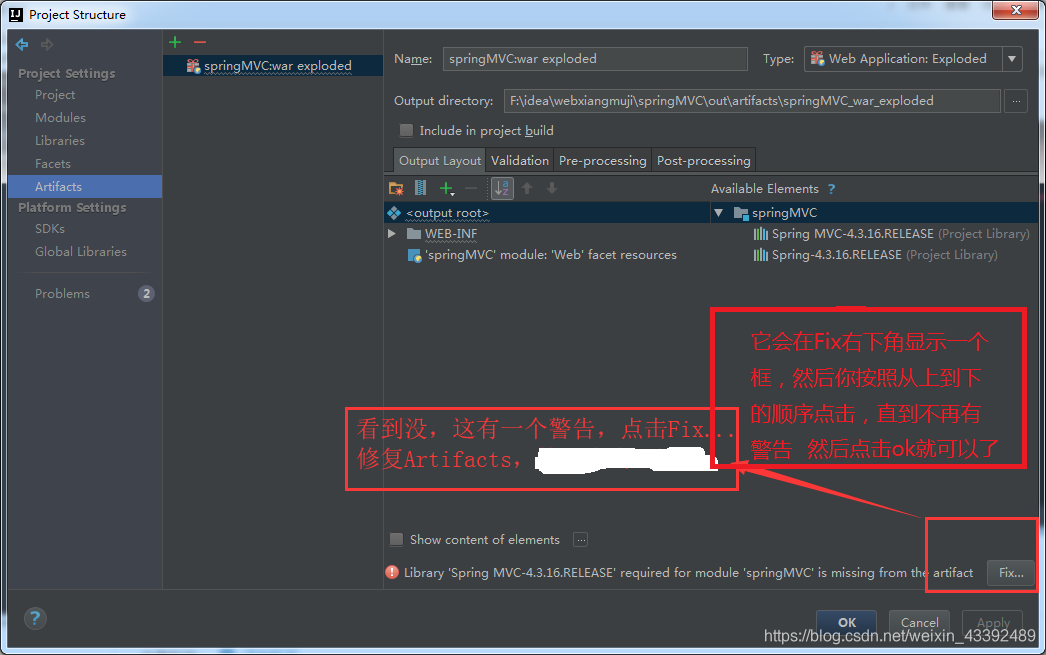1046x655 pixels.
Task: Collapse the springMVC available elements node
Action: 718,213
